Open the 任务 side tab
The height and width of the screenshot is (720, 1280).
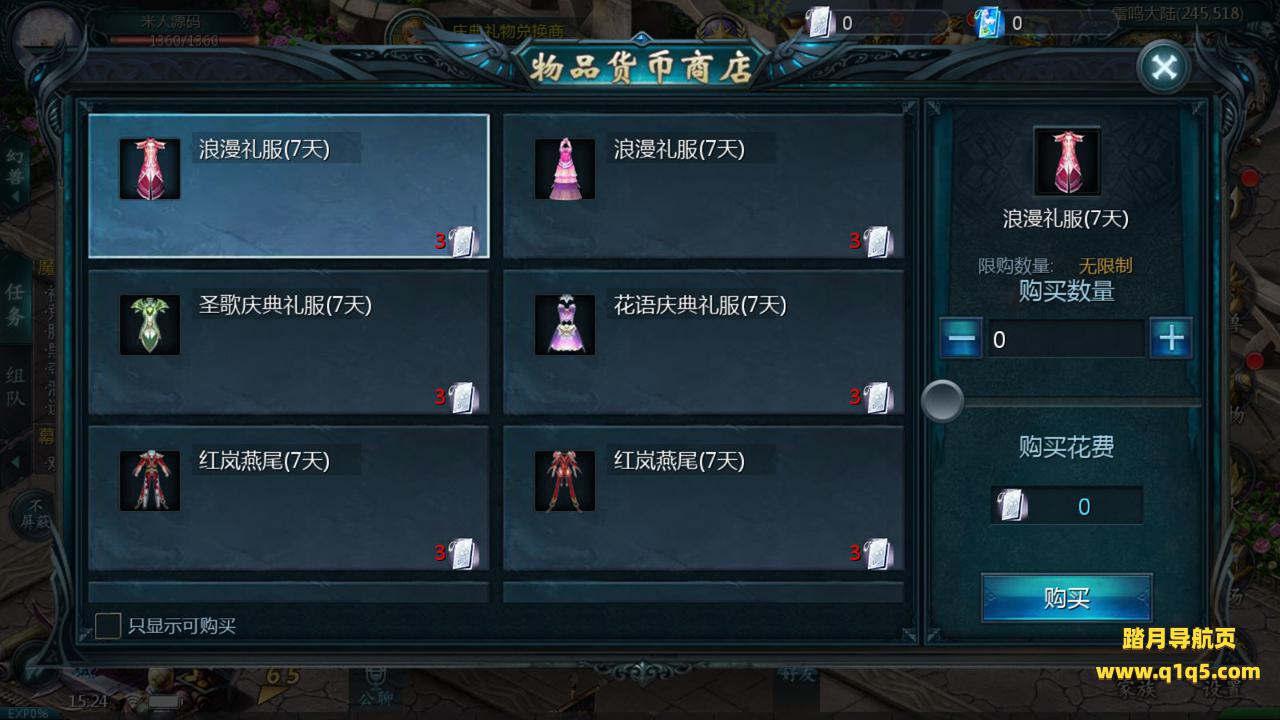pos(15,304)
